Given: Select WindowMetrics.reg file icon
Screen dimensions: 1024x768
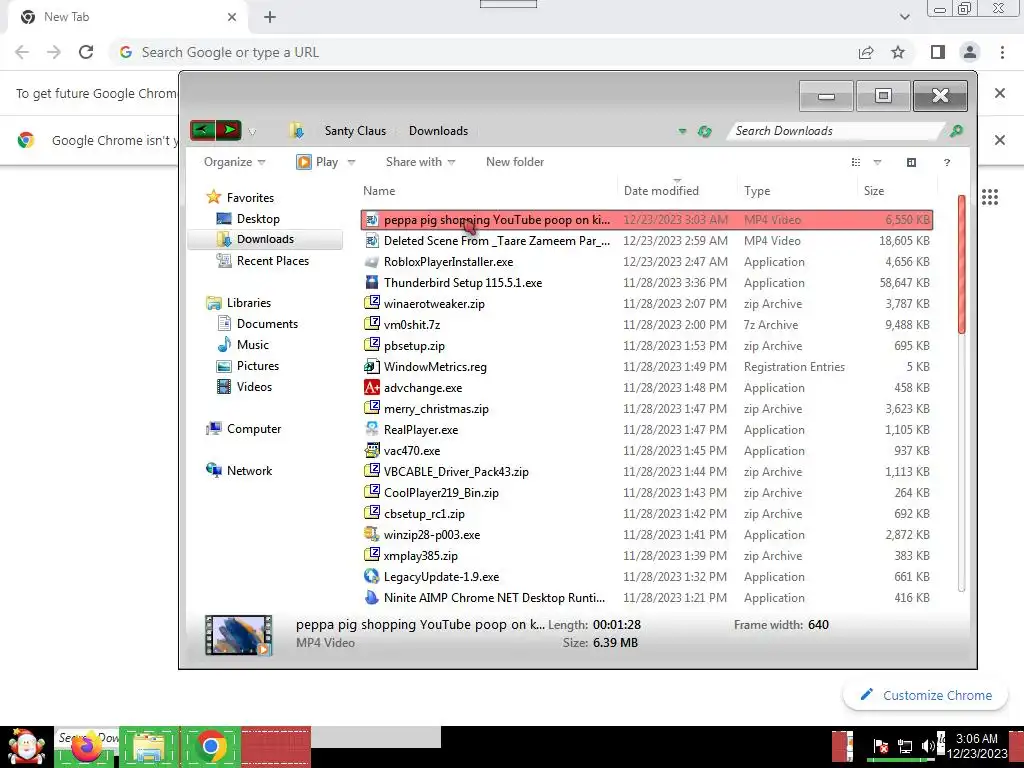Looking at the screenshot, I should coord(372,366).
